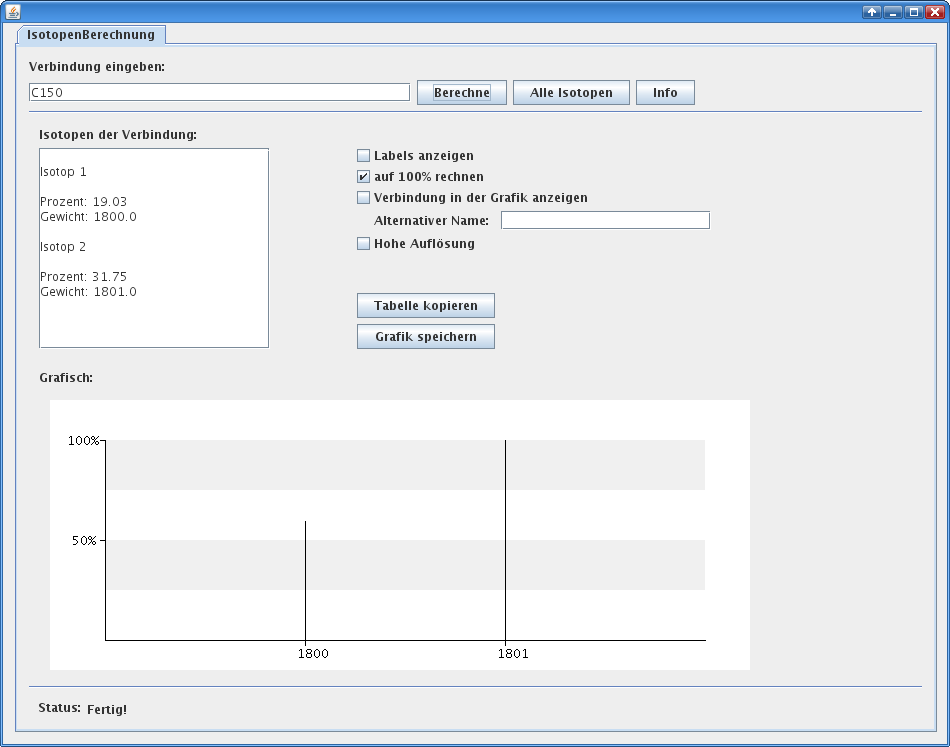The width and height of the screenshot is (950, 747).
Task: Toggle Verbindung in der Grafik anzeigen
Action: point(364,198)
